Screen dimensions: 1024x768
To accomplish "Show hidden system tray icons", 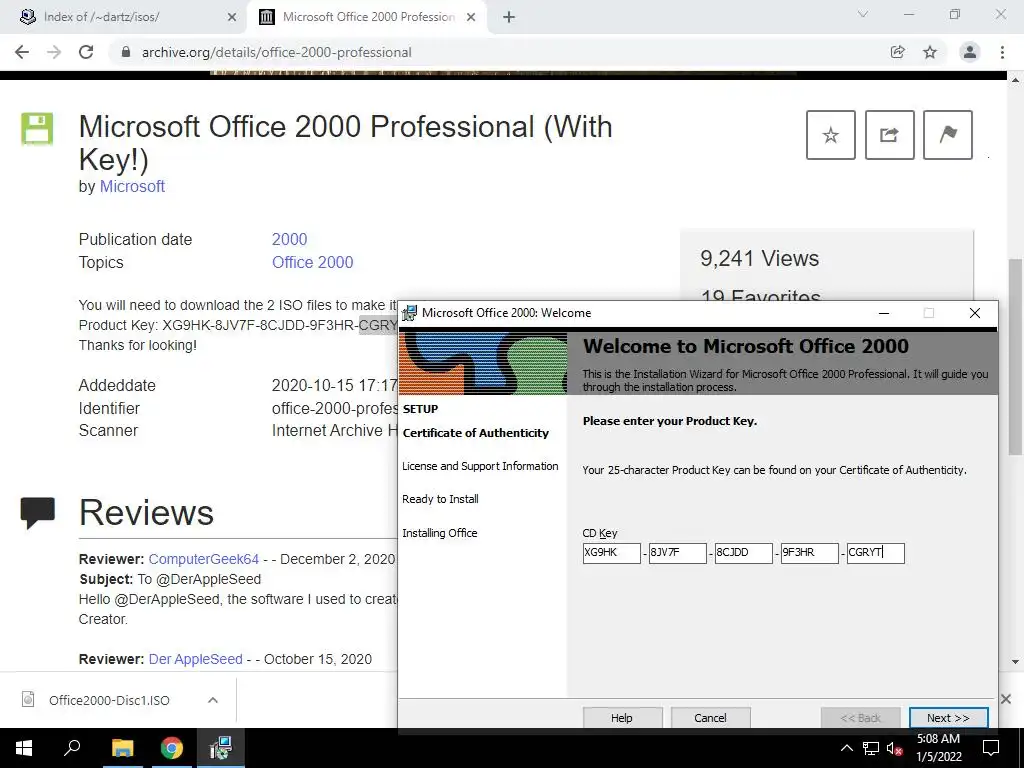I will [846, 748].
